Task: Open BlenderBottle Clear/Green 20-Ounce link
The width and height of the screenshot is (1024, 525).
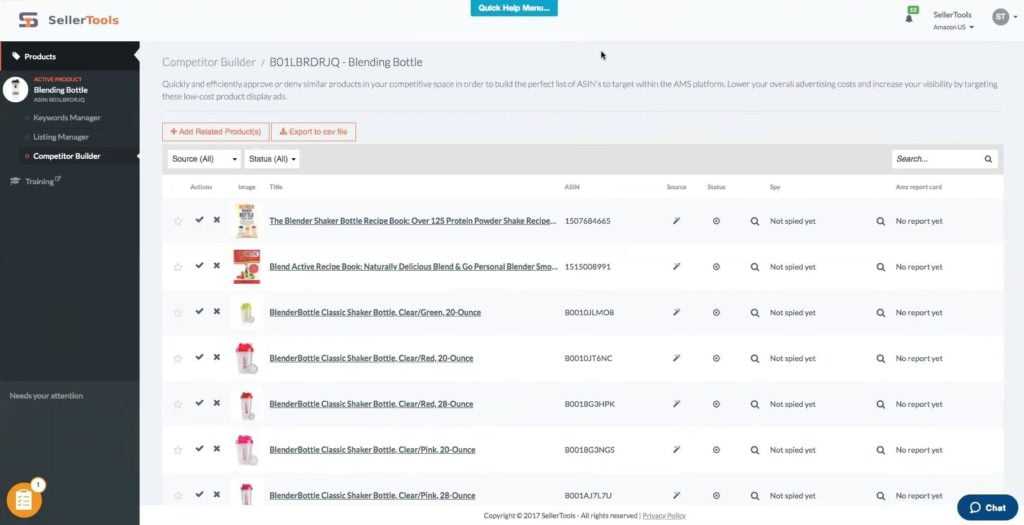Action: click(x=375, y=313)
